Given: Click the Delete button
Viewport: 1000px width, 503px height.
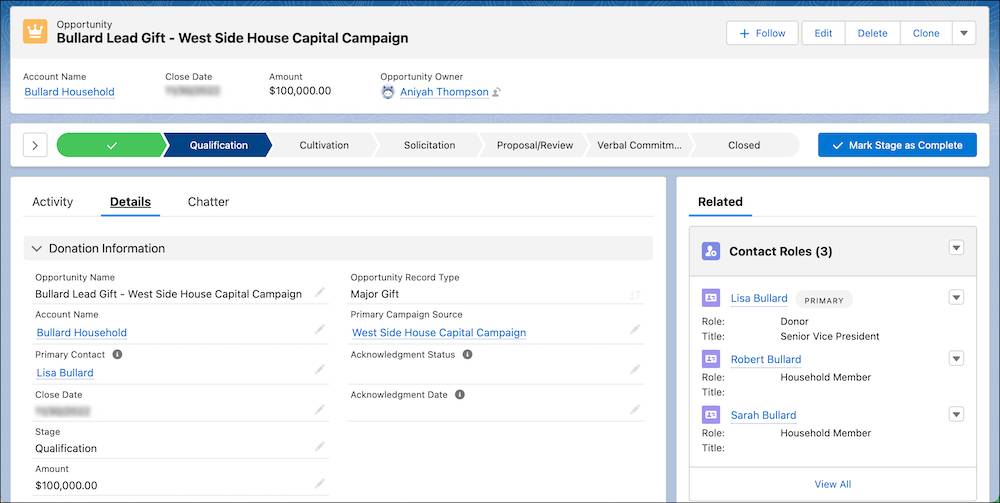Looking at the screenshot, I should (x=872, y=33).
